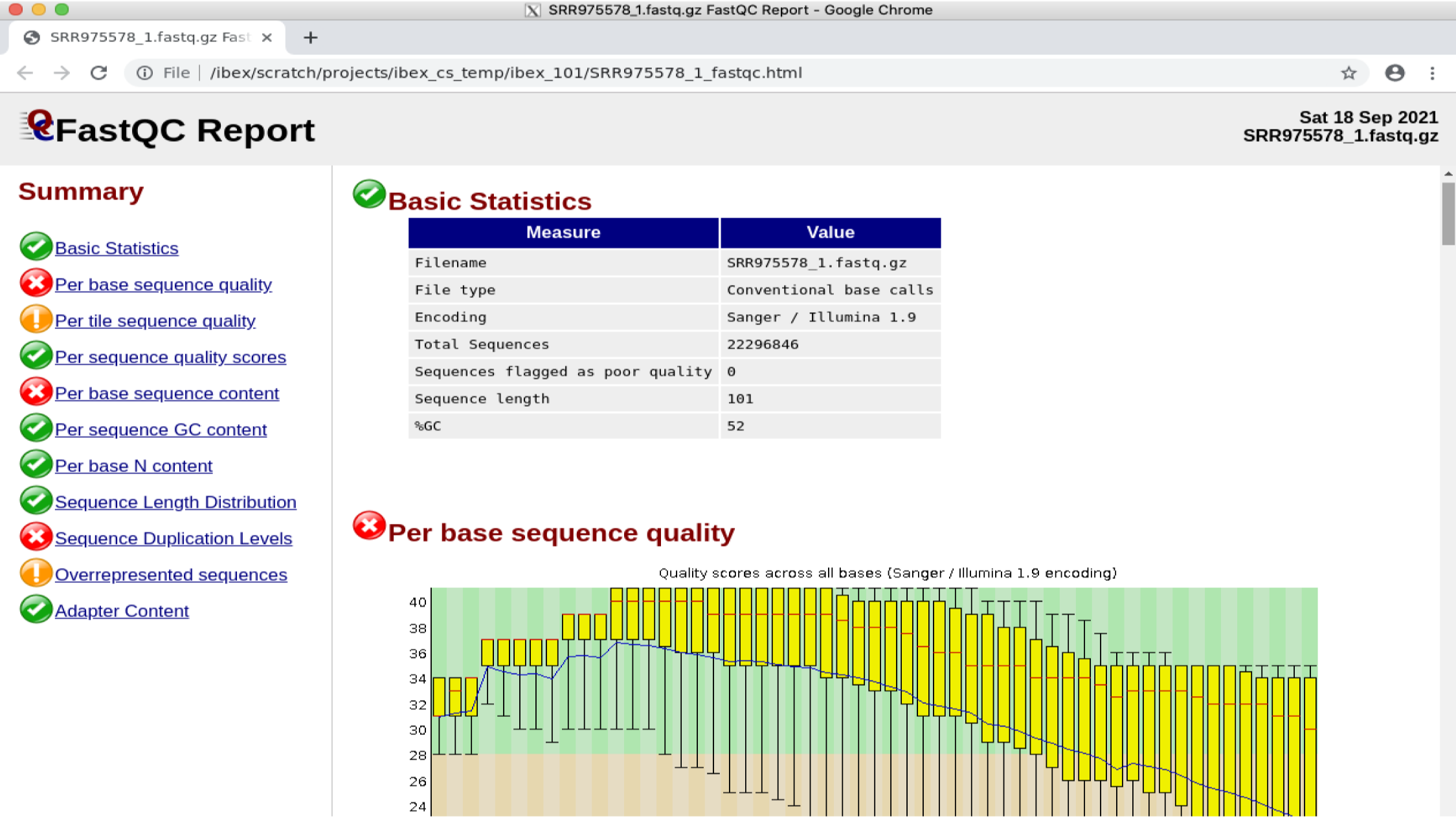
Task: Go to Overrepresented sequences section
Action: pyautogui.click(x=171, y=574)
